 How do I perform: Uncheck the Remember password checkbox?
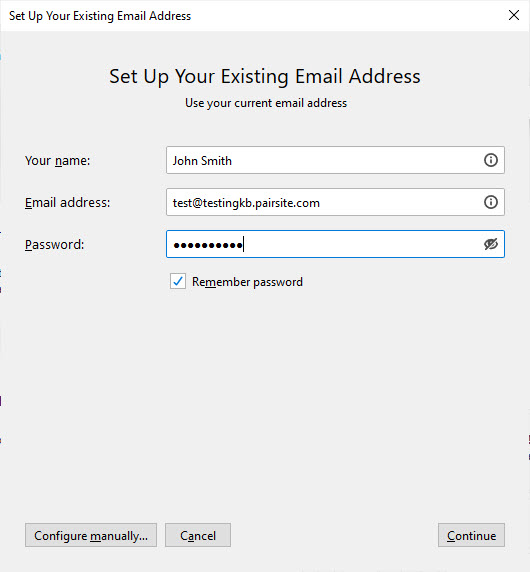[x=178, y=281]
